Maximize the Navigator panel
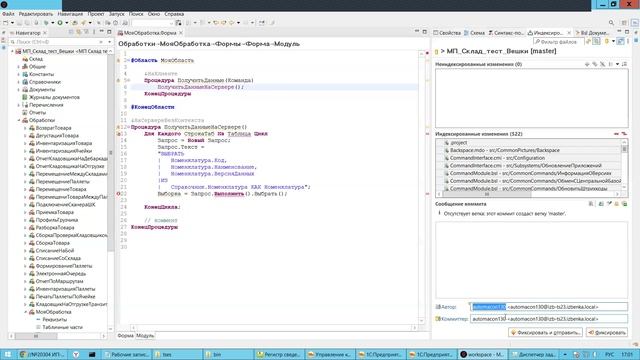The height and width of the screenshot is (360, 640). [x=109, y=31]
